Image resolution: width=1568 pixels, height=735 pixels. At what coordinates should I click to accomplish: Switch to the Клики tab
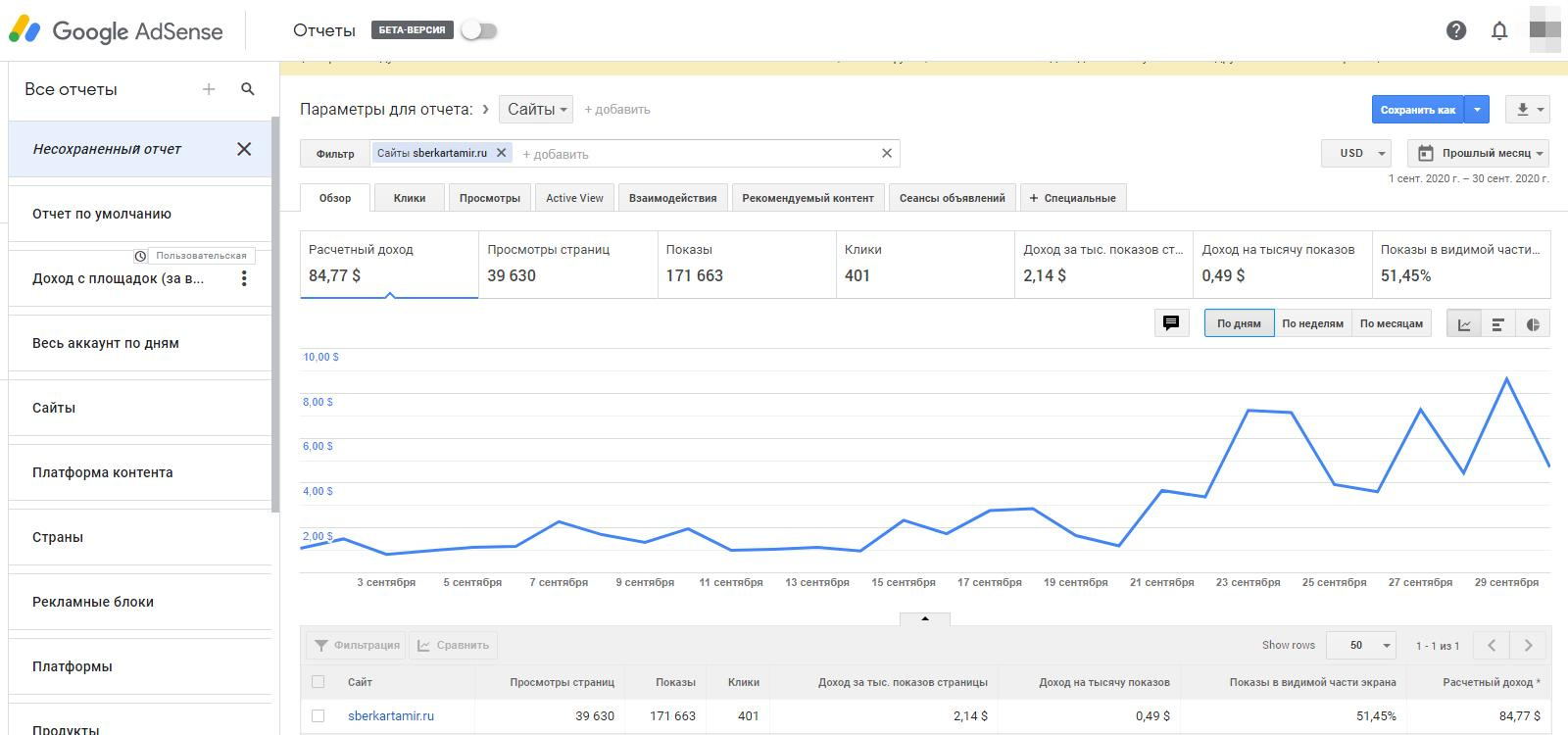(410, 198)
